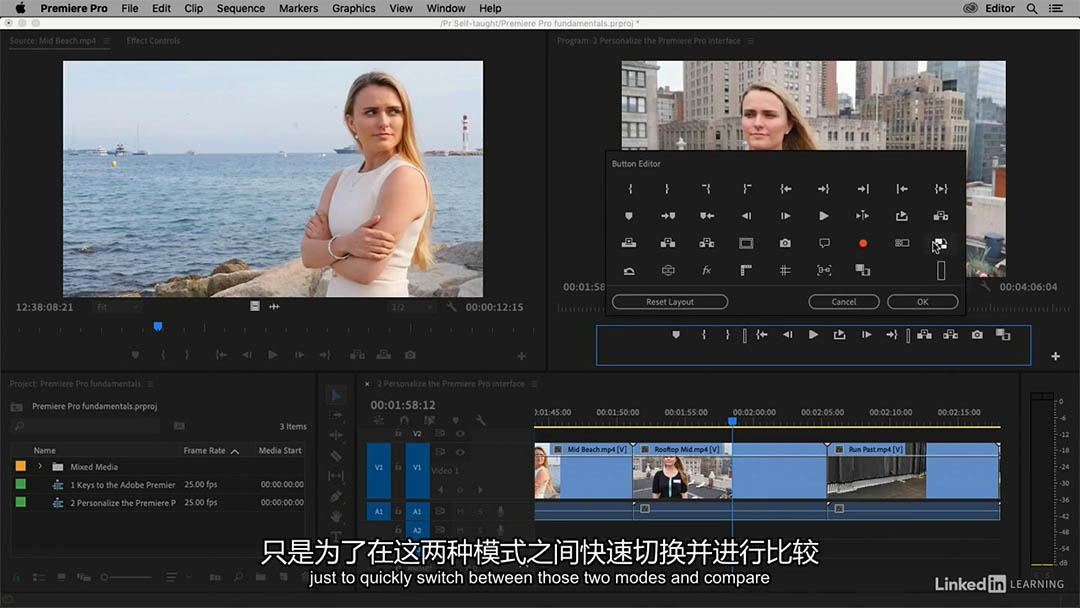Click Step Back icon in Button Editor

pos(746,216)
